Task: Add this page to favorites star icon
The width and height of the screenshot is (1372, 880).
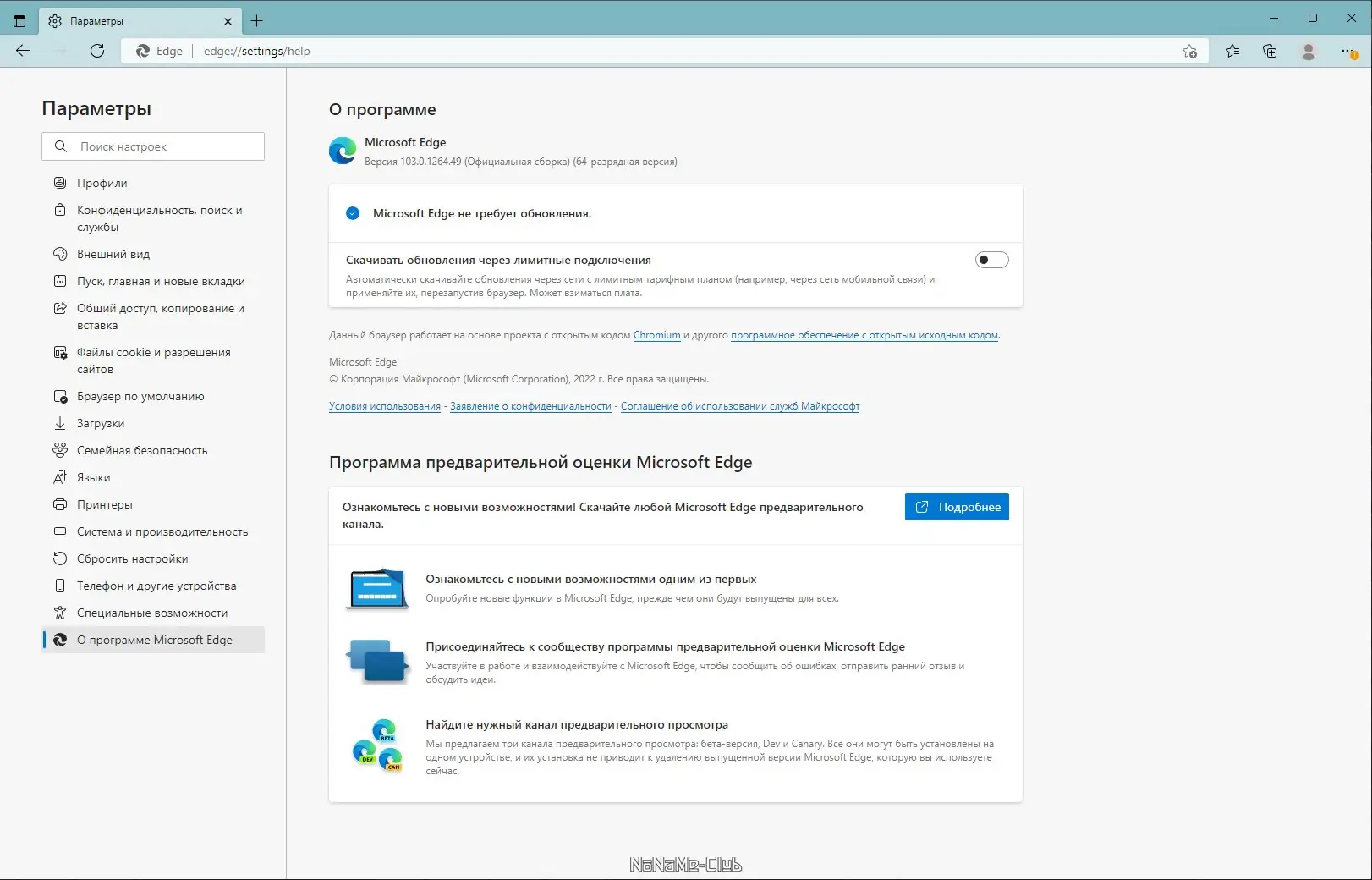Action: tap(1189, 51)
